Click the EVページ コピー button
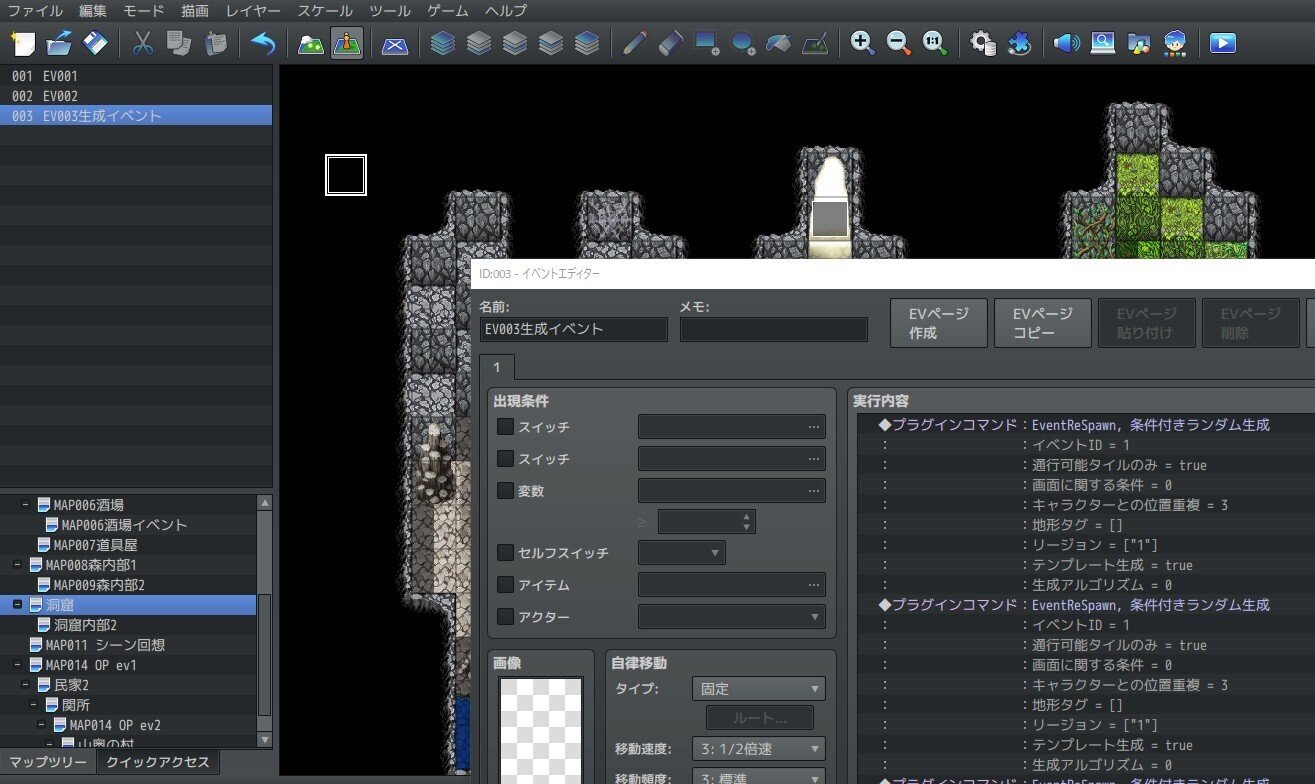Image resolution: width=1315 pixels, height=784 pixels. 1042,322
